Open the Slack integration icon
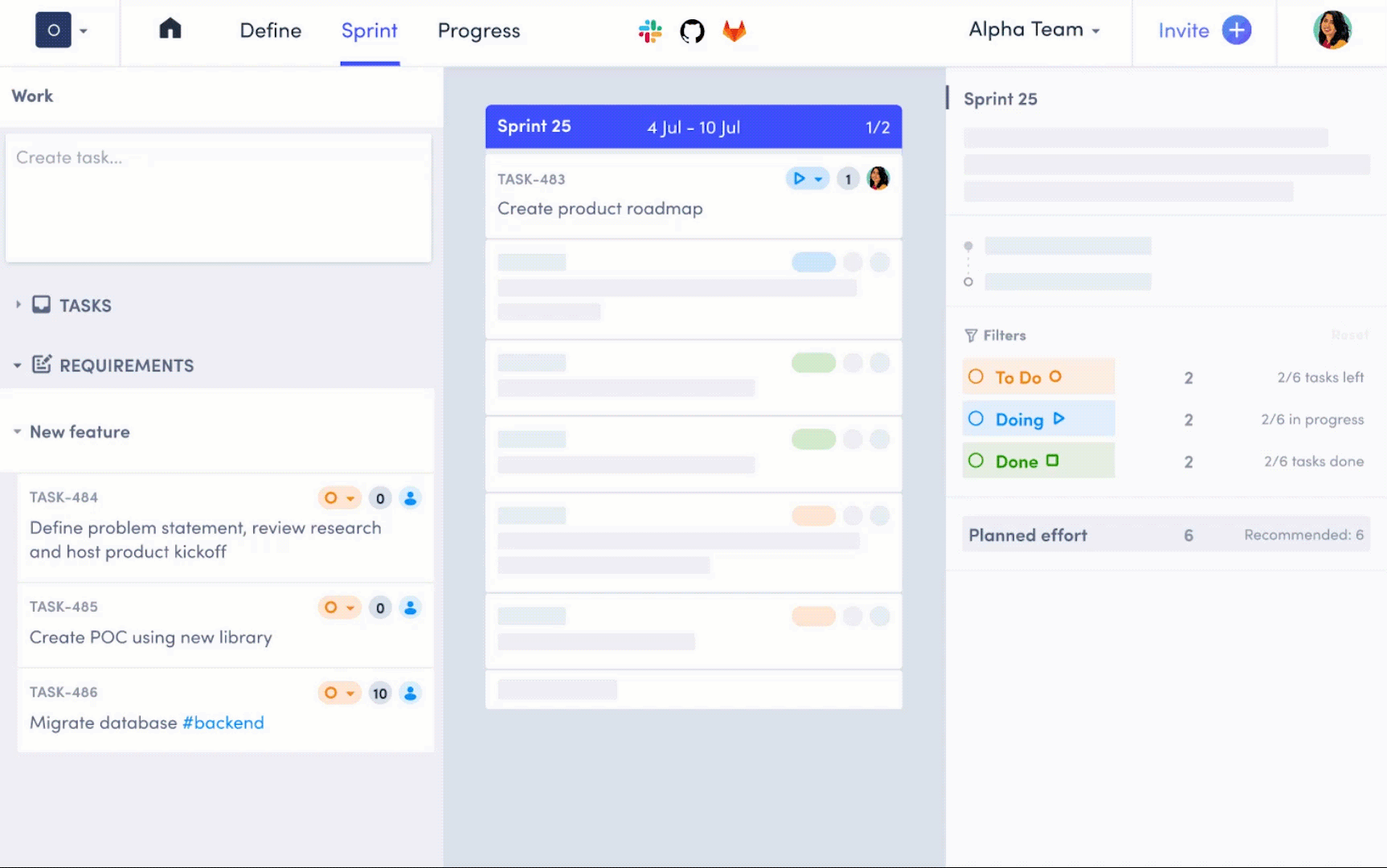This screenshot has height=868, width=1387. coord(650,31)
